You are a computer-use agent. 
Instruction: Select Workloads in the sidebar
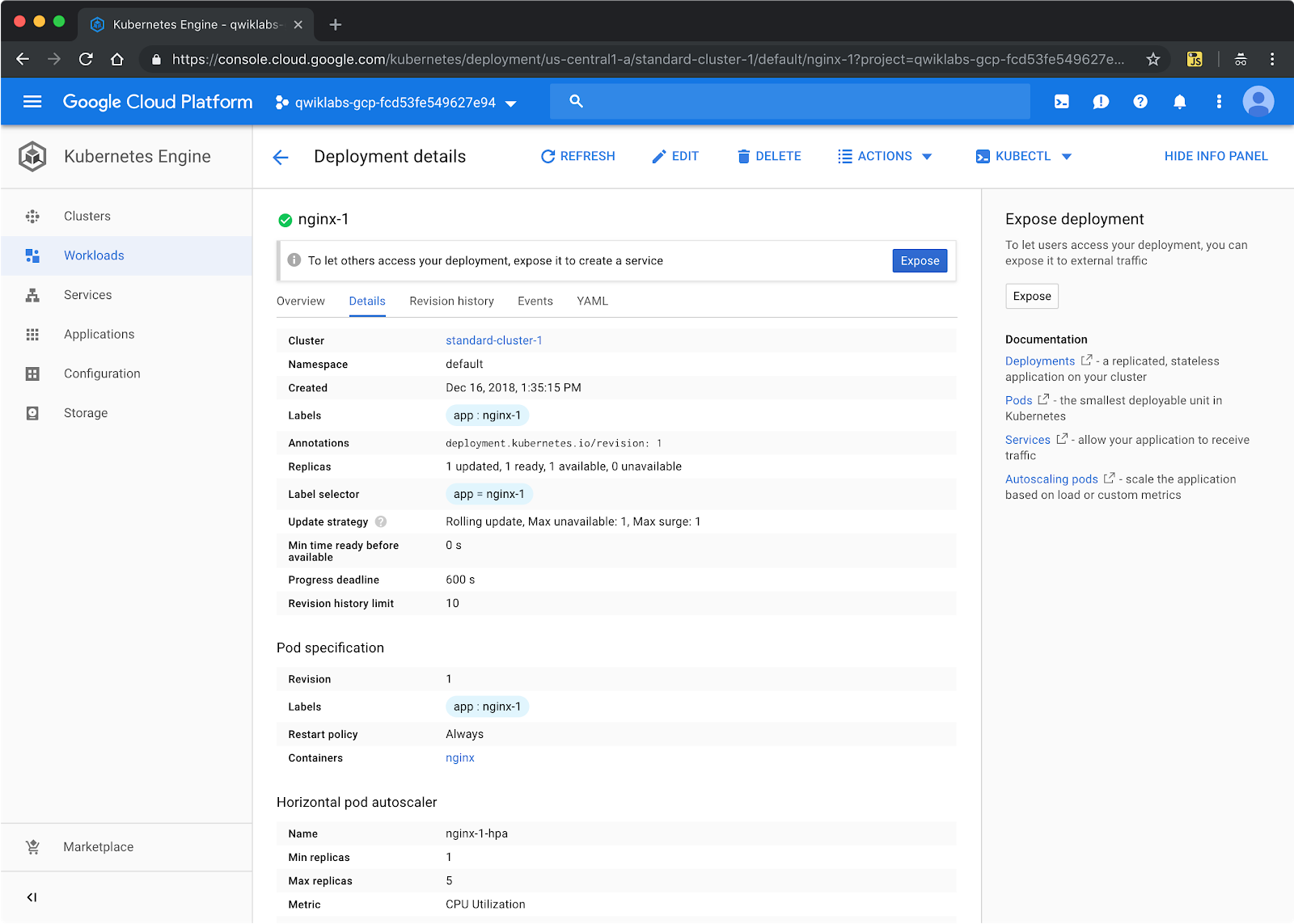click(x=126, y=255)
